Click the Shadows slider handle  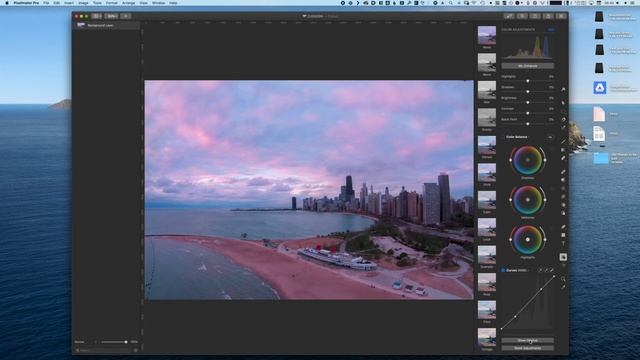(528, 92)
